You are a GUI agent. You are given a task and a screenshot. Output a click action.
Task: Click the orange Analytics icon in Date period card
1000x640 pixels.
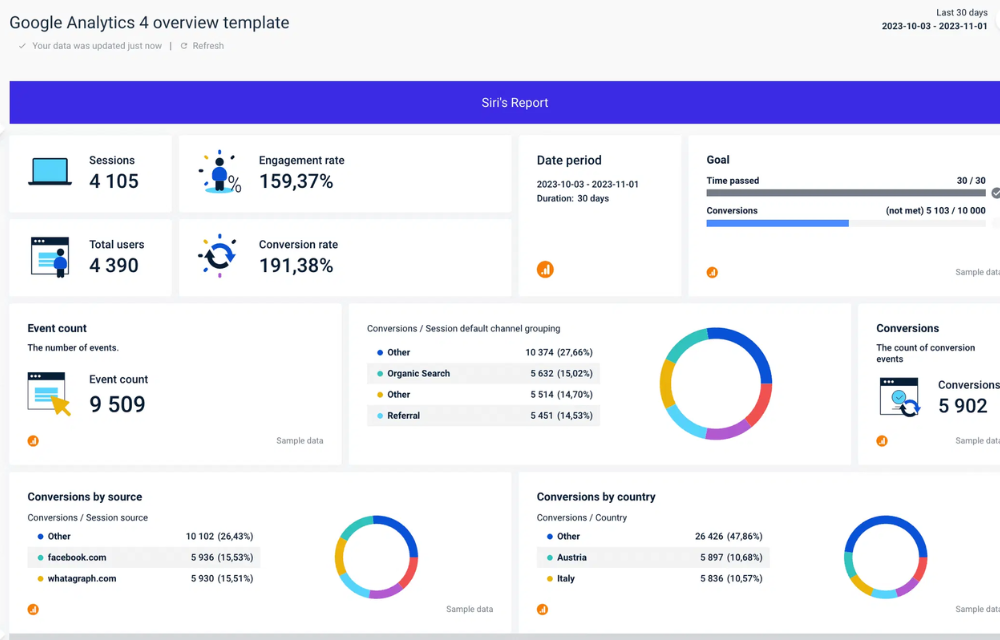pos(545,269)
